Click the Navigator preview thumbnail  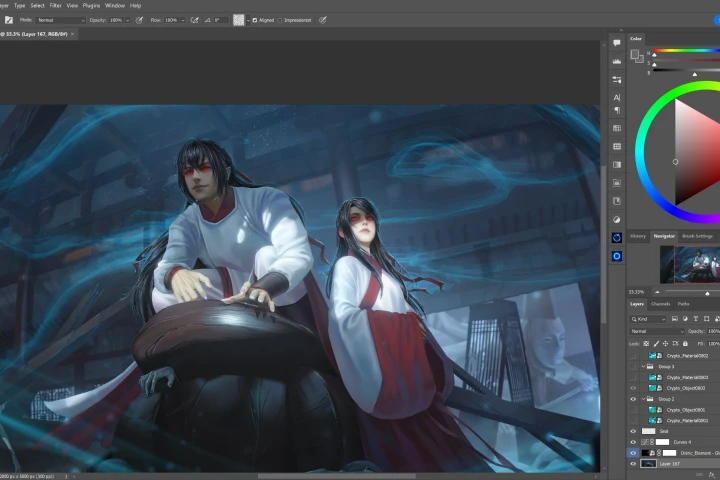(690, 265)
